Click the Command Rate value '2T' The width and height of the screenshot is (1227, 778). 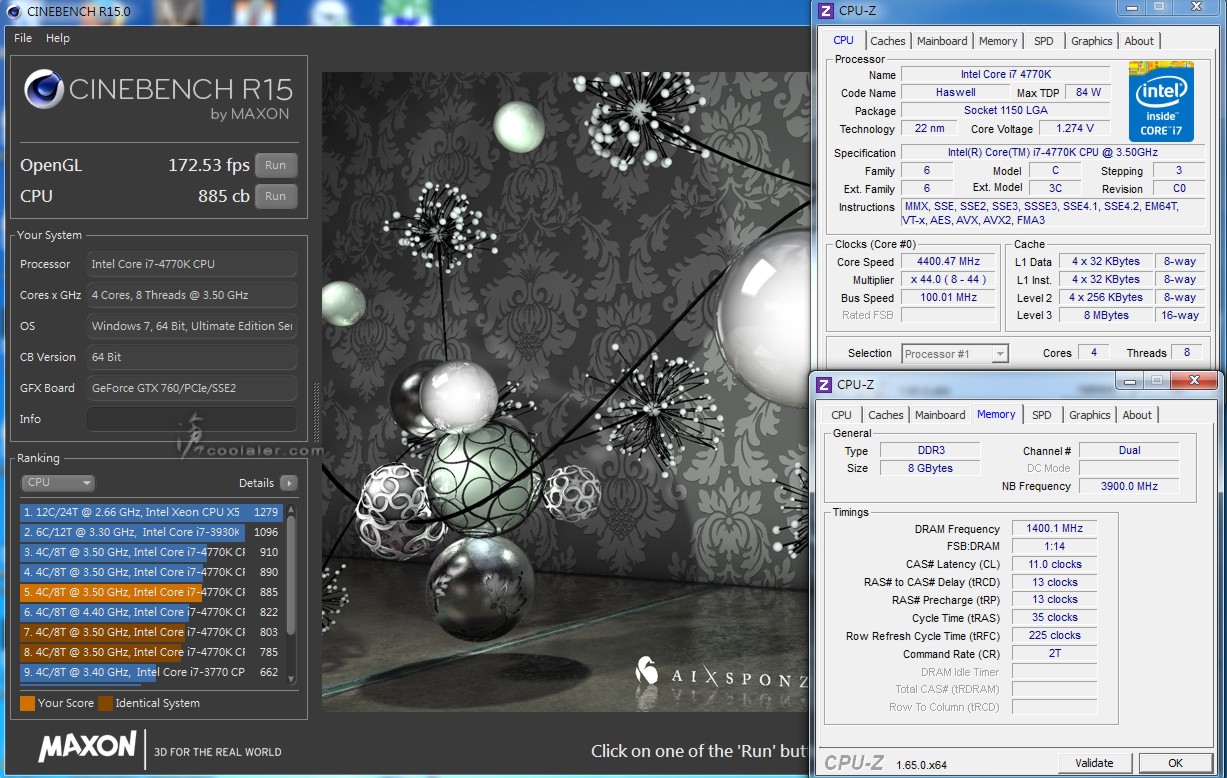[1054, 654]
